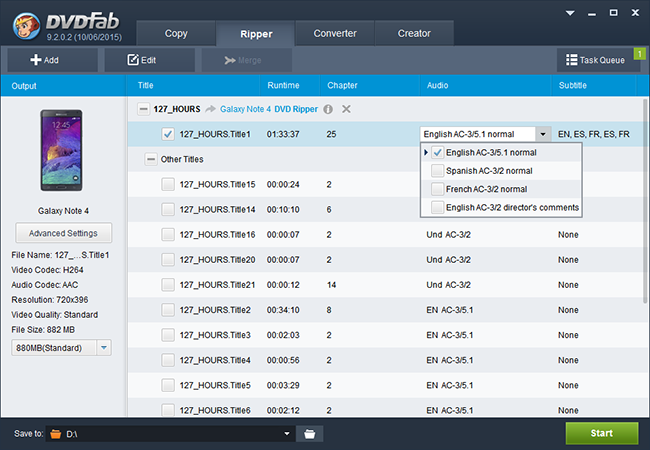The image size is (650, 450).
Task: Switch to the Copy tab
Action: [176, 34]
